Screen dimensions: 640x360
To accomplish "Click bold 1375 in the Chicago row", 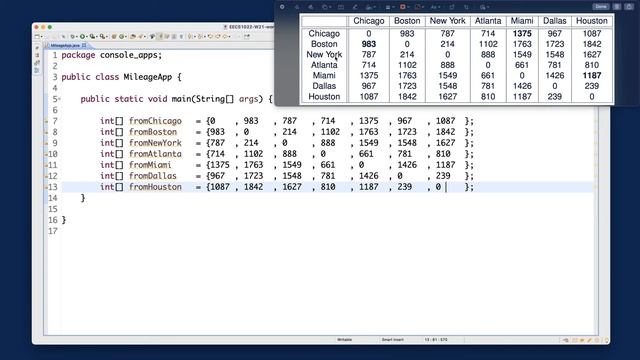I will coord(522,33).
